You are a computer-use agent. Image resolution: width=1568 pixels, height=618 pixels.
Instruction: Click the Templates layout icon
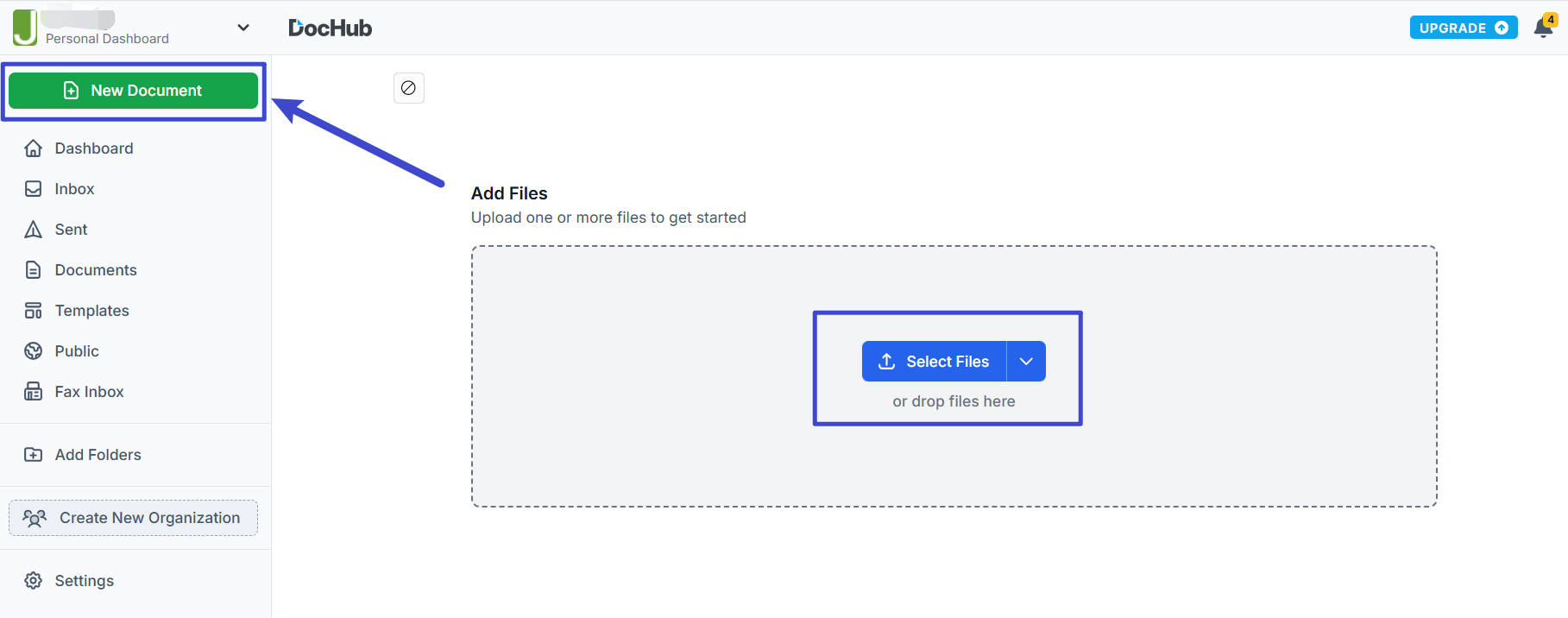click(33, 311)
